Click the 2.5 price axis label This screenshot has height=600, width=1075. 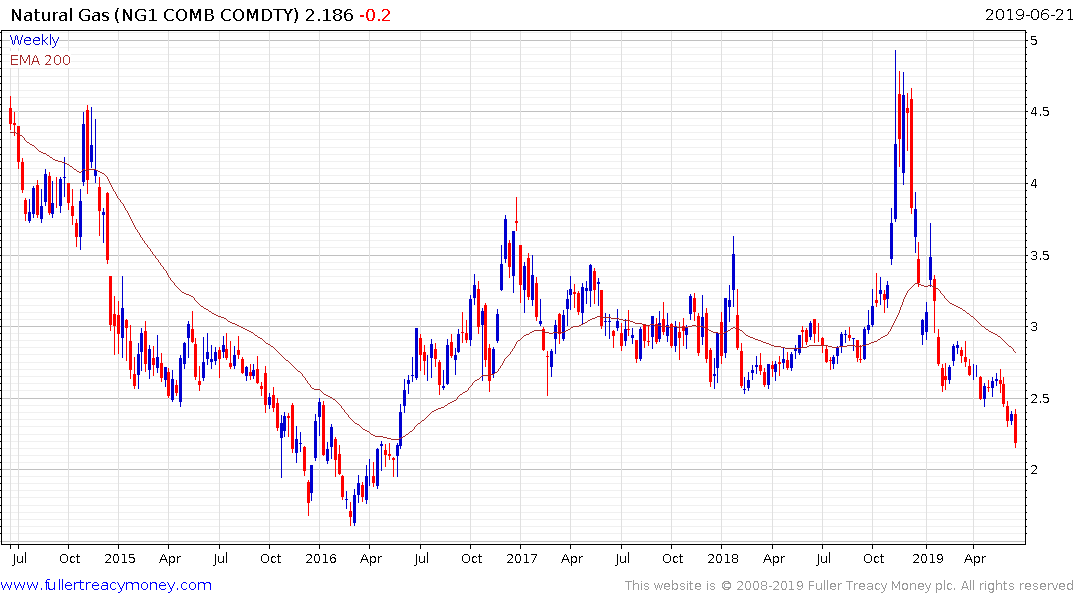(1042, 399)
